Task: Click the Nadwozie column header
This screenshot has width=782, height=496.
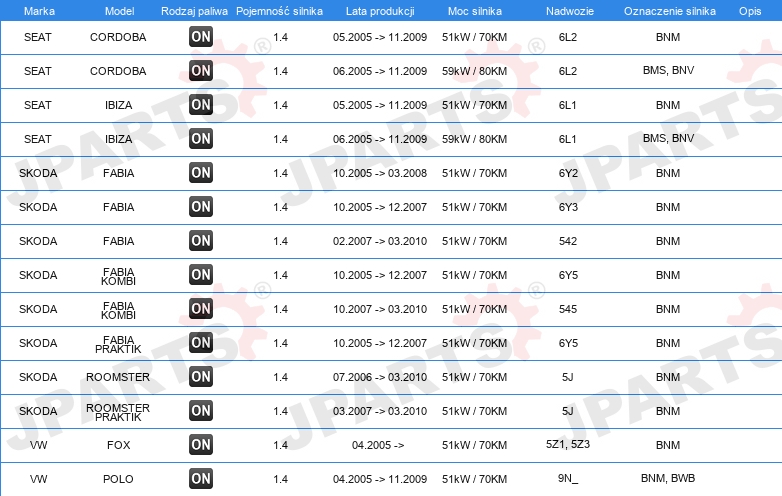Action: click(570, 11)
